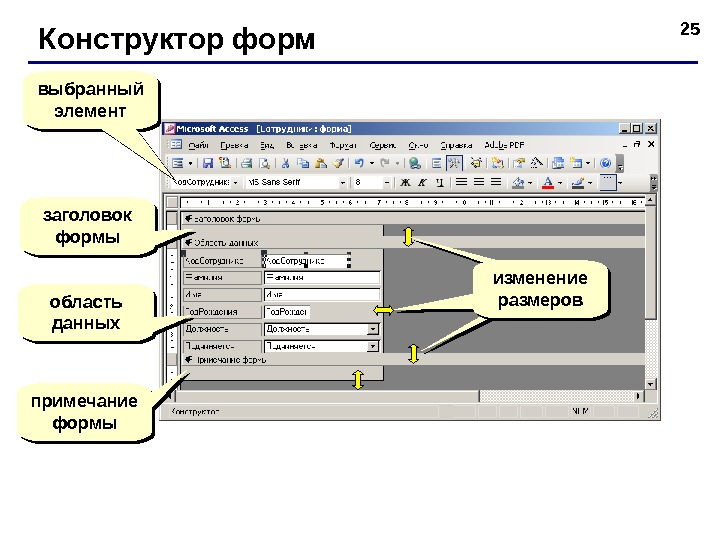Image resolution: width=720 pixels, height=540 pixels.
Task: Copy the selected control using Copy icon
Action: (303, 163)
